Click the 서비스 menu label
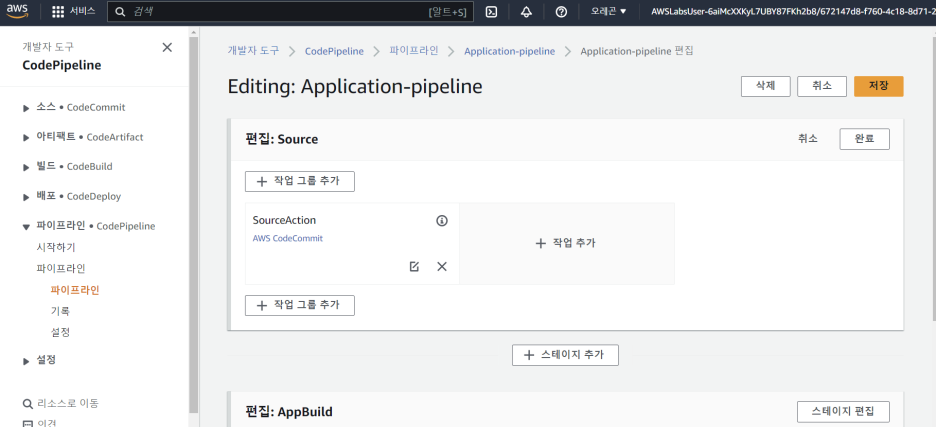 point(82,11)
